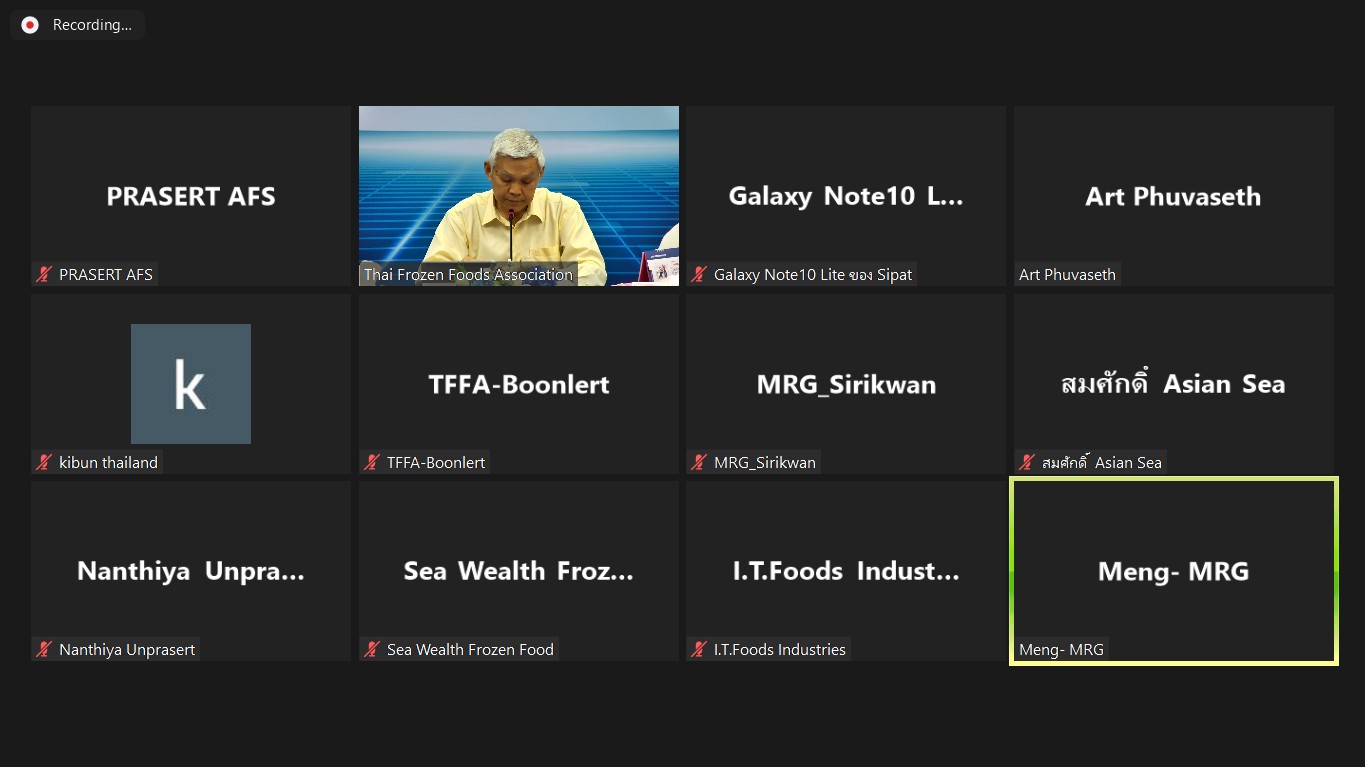This screenshot has height=767, width=1365.
Task: Select the Art Phuvaseth participant tile
Action: pyautogui.click(x=1173, y=196)
